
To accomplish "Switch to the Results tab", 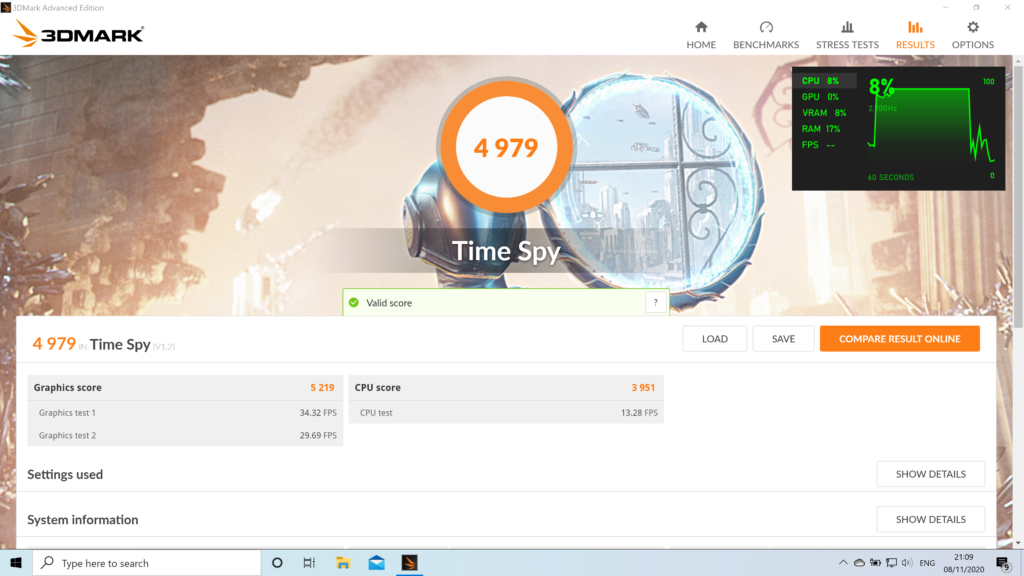I will [x=915, y=35].
